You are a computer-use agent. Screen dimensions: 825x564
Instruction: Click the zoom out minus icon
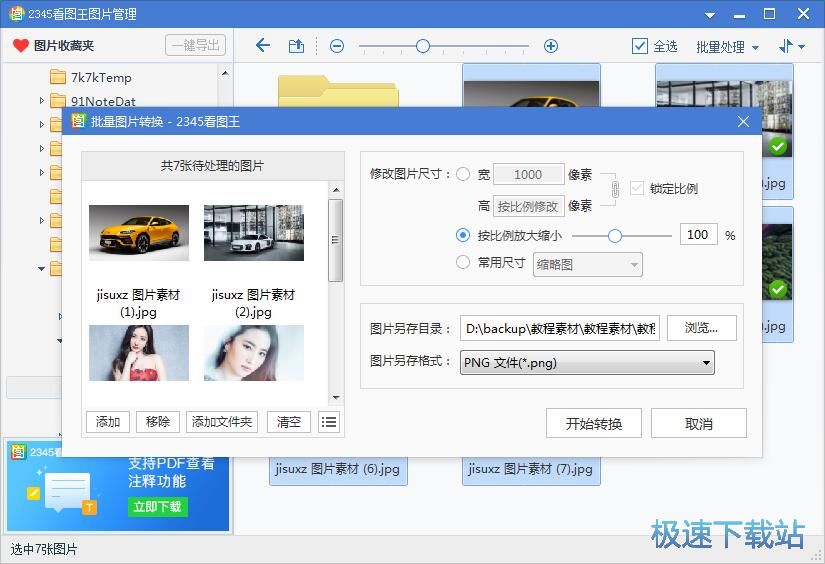coord(337,46)
